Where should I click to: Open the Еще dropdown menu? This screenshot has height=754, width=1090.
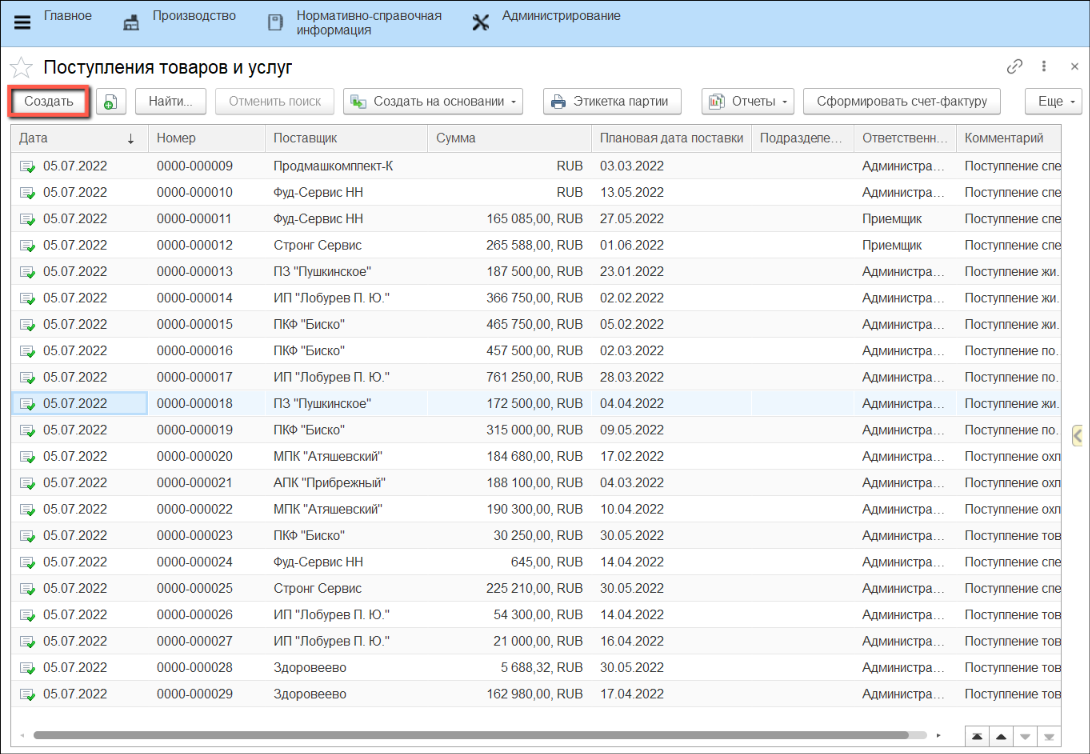pos(1054,102)
